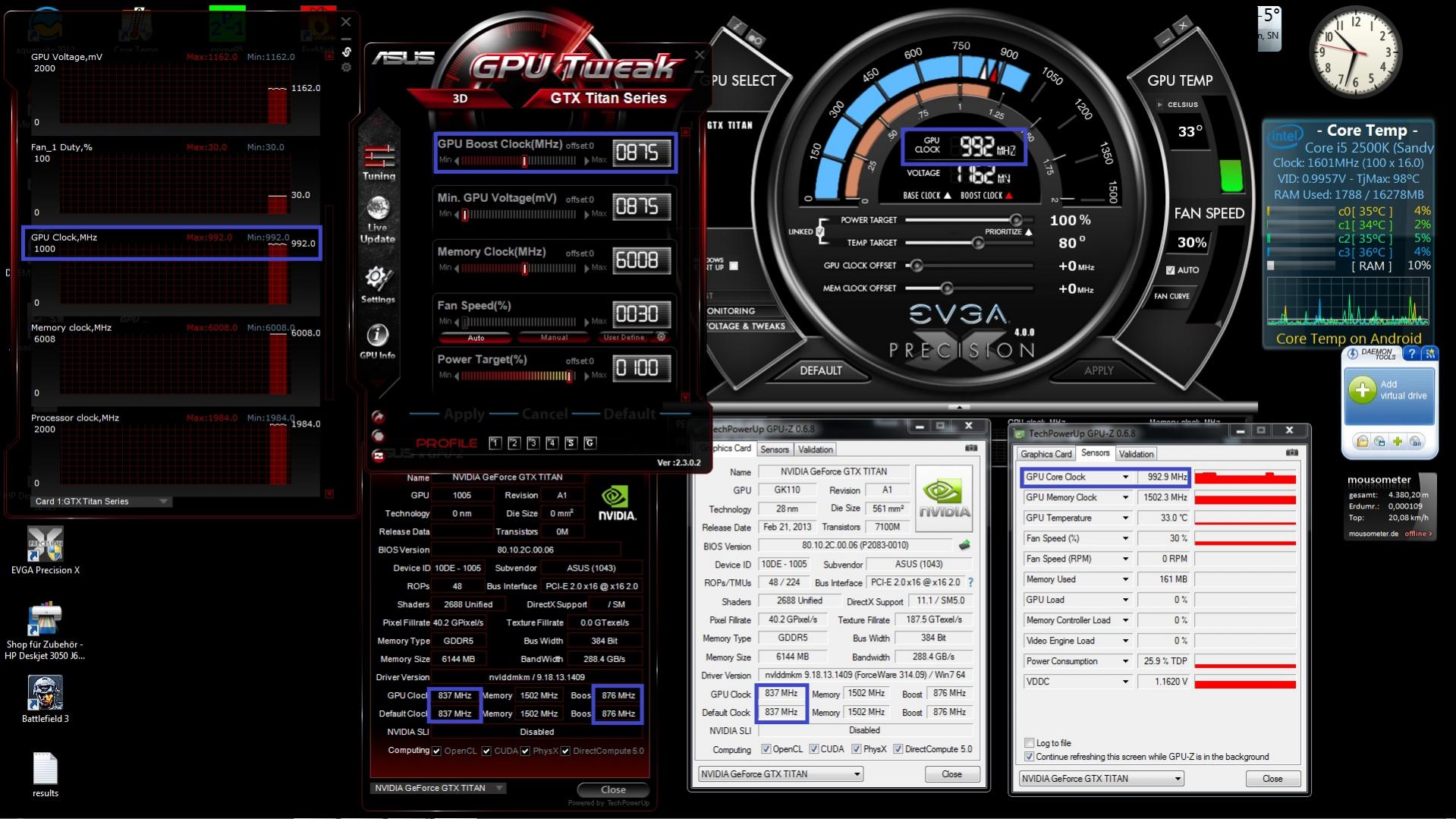Click Daemon Tools help question icon
This screenshot has width=1456, height=819.
click(1411, 354)
